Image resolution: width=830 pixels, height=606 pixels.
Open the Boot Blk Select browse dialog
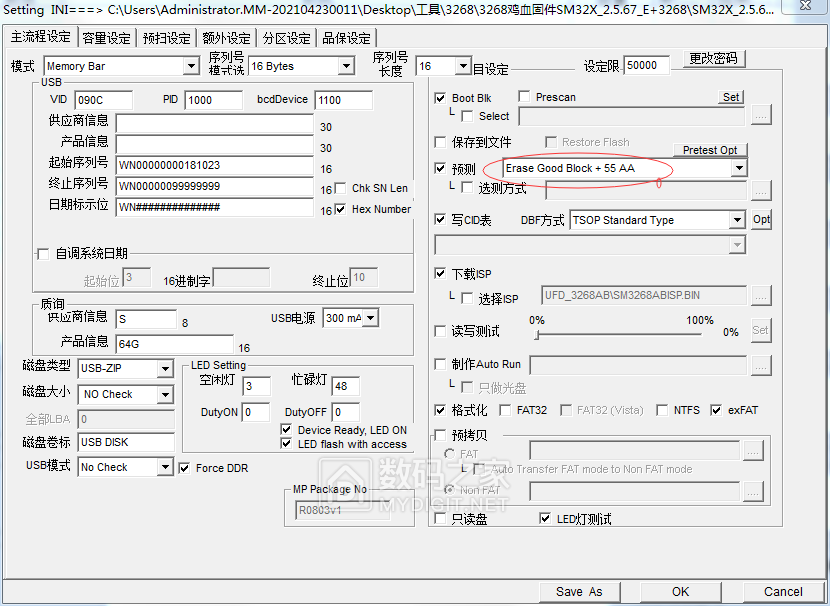(x=761, y=114)
